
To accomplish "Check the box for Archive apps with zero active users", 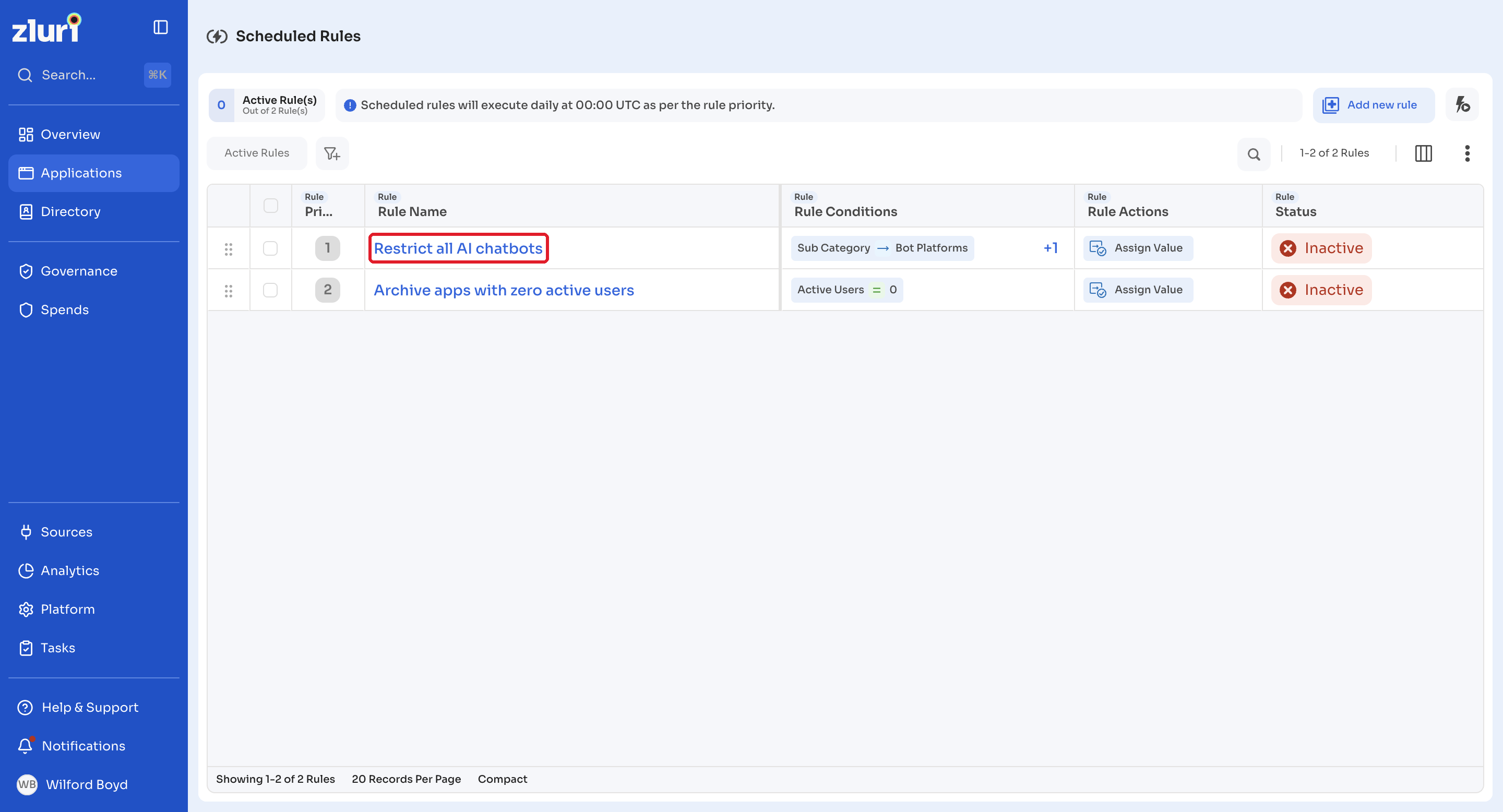I will click(270, 290).
